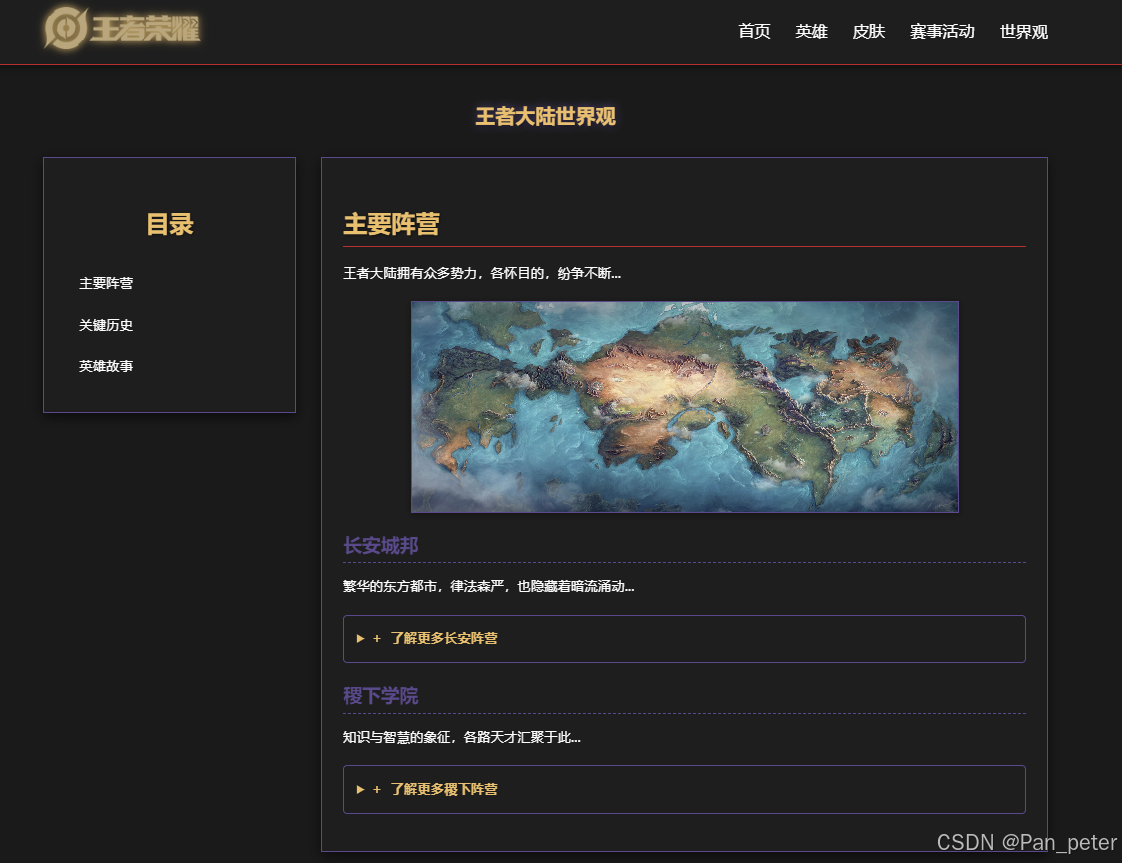Click the 长安城邦 heading
1122x863 pixels.
[381, 546]
